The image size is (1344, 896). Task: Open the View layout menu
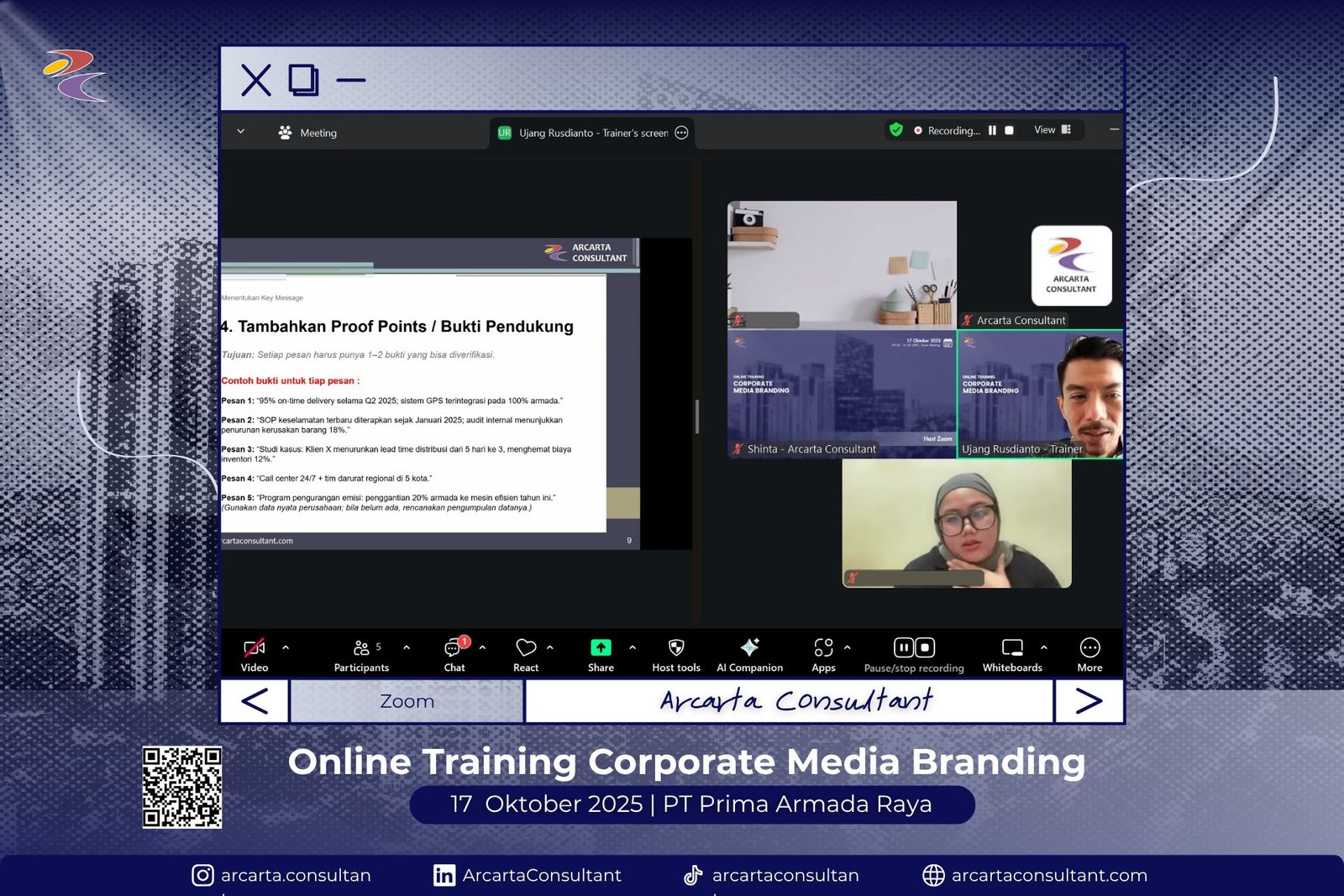[1053, 130]
